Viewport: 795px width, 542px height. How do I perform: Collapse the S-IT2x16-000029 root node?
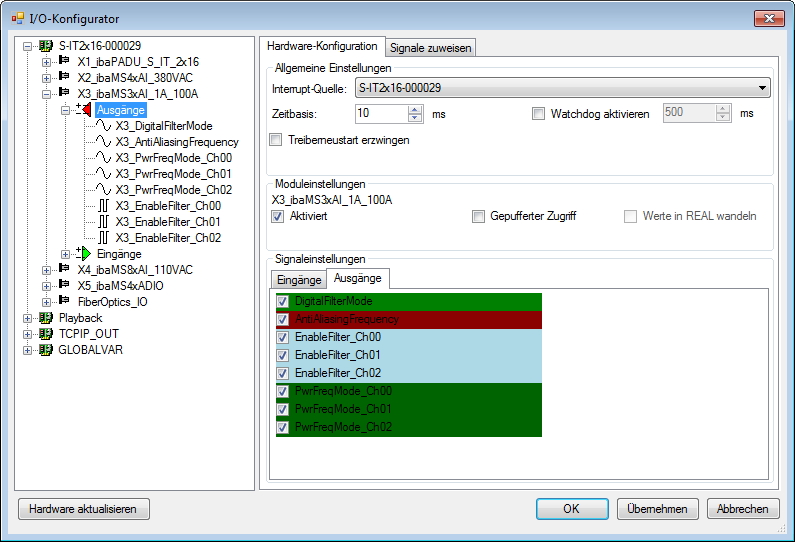click(x=27, y=47)
